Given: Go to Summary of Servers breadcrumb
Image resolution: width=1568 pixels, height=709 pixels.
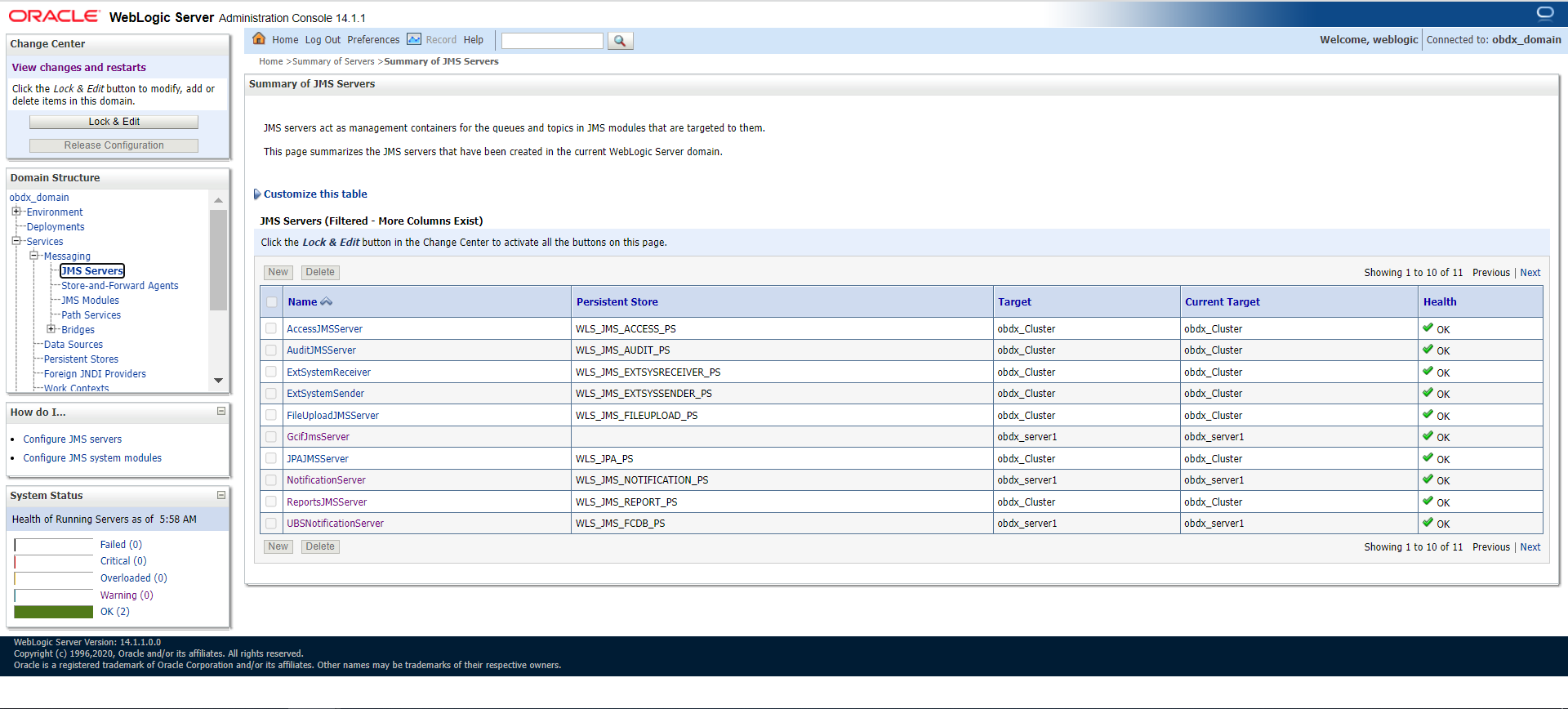Looking at the screenshot, I should pyautogui.click(x=333, y=61).
